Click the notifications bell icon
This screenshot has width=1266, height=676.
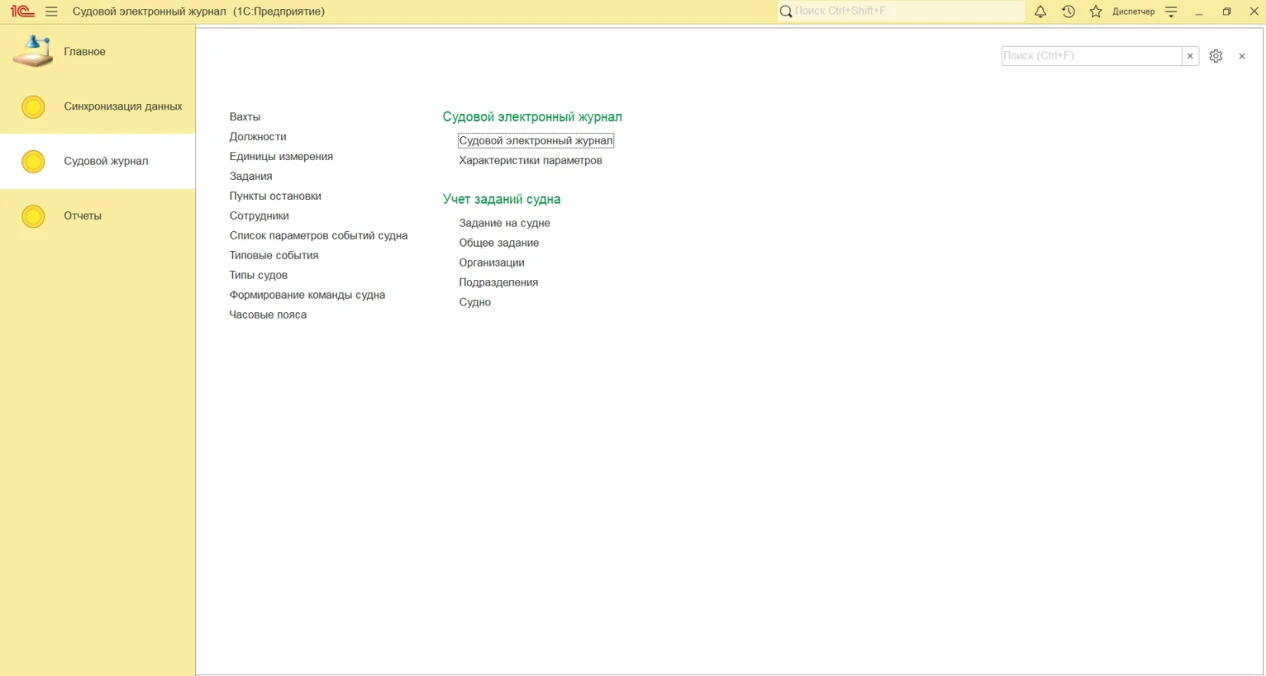(x=1040, y=12)
